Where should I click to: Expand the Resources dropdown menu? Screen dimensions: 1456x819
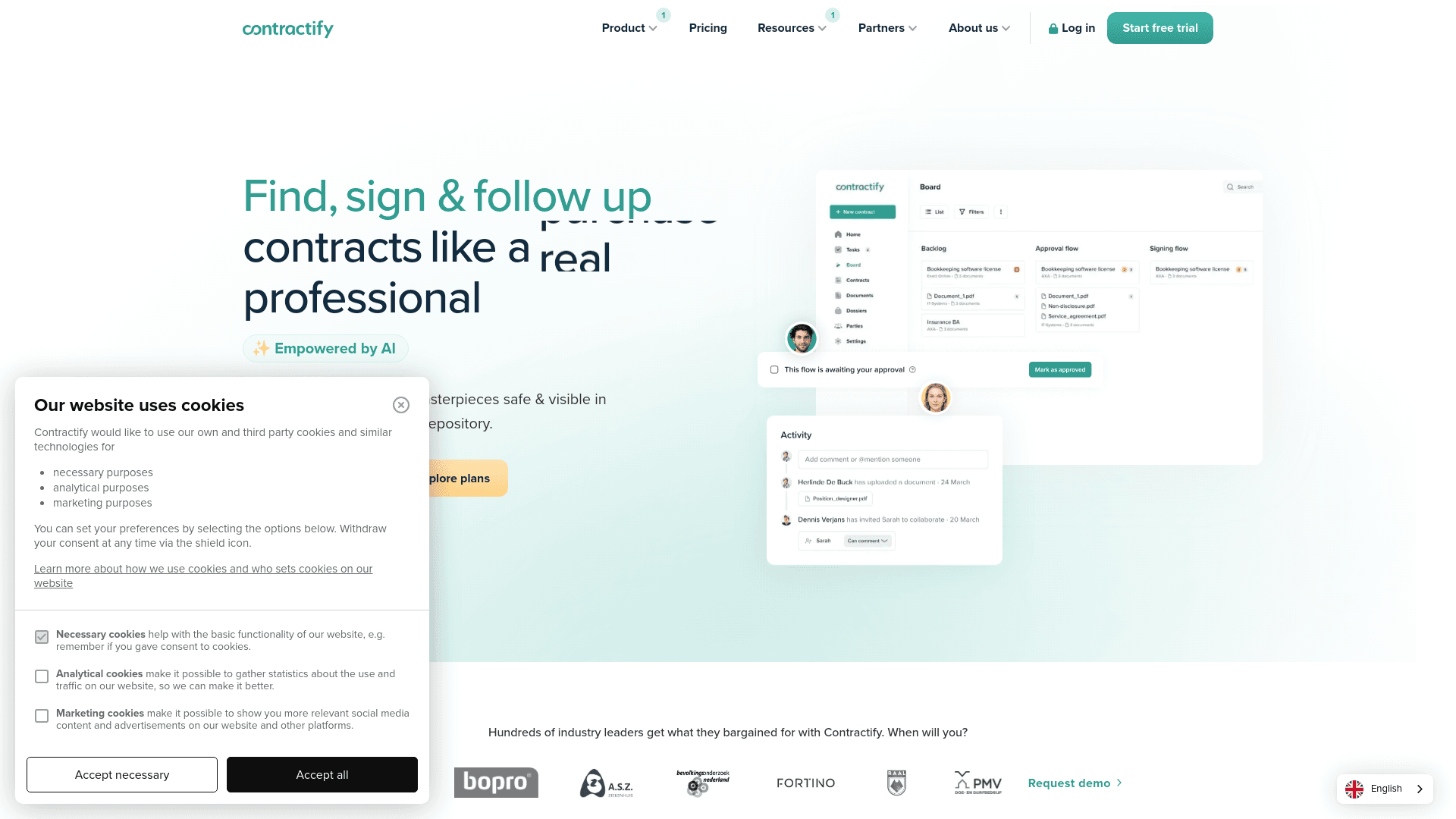(x=792, y=28)
